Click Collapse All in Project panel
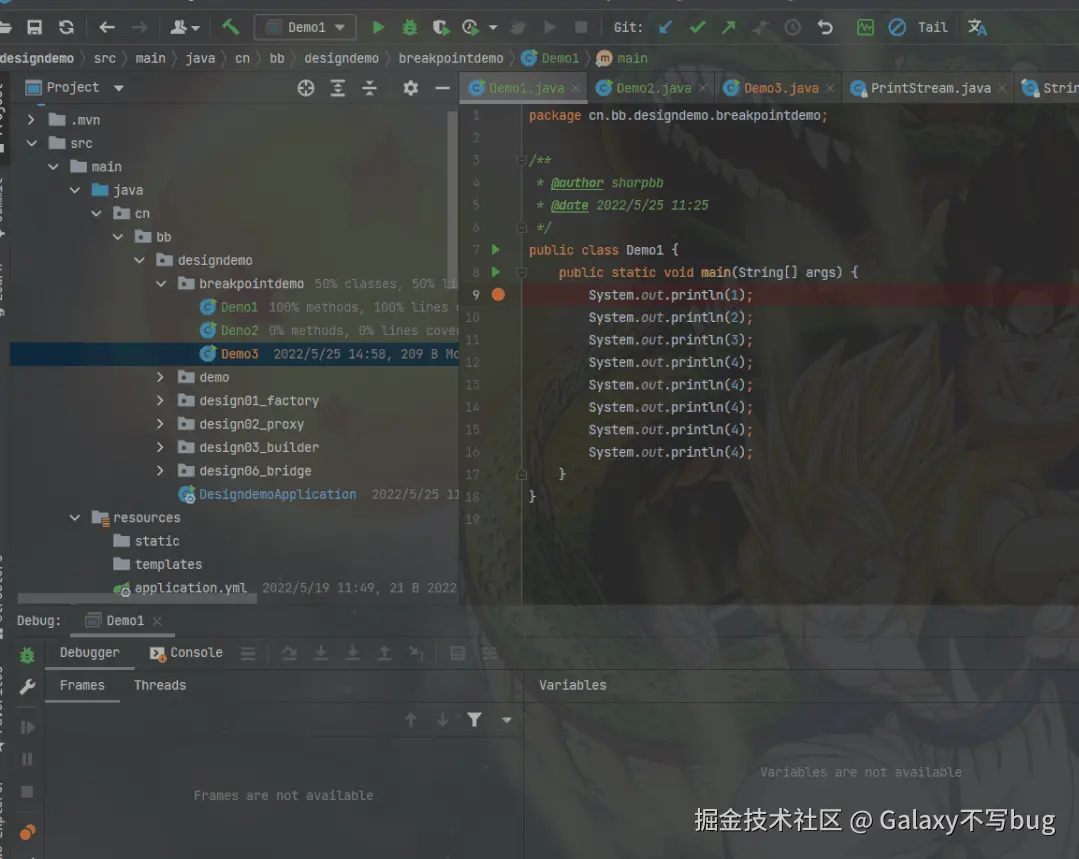1079x859 pixels. [x=370, y=87]
